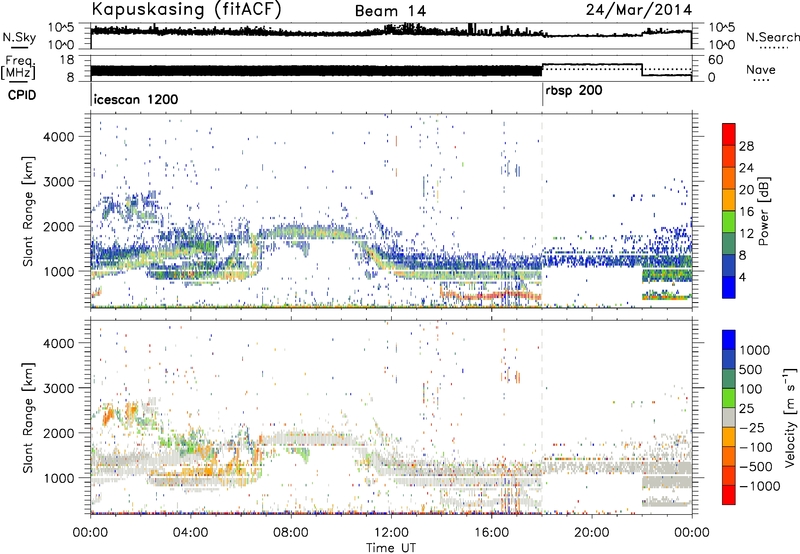Click the power color bar red segment
Viewport: 800px width, 554px height.
pyautogui.click(x=729, y=134)
